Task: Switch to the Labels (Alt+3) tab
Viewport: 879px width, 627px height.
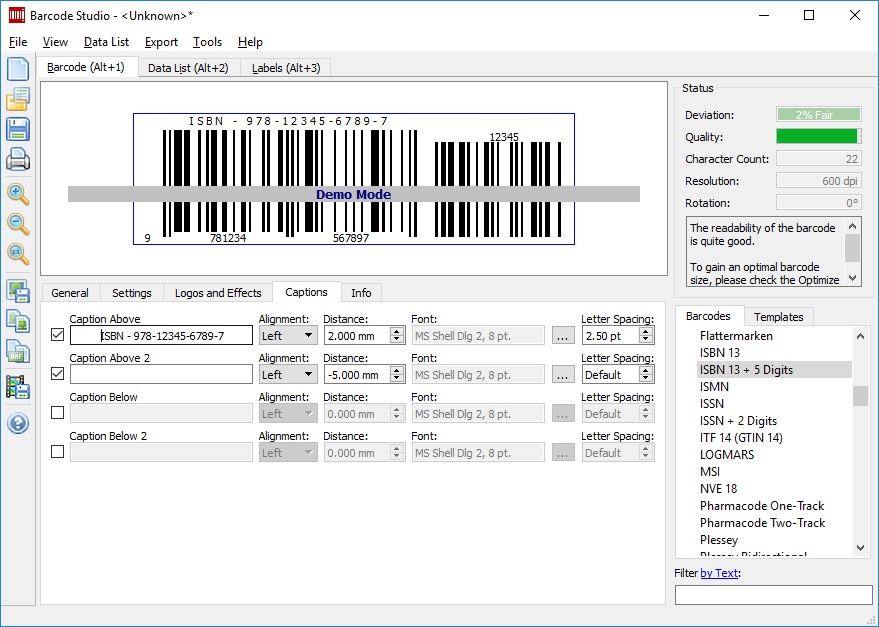Action: [x=286, y=68]
